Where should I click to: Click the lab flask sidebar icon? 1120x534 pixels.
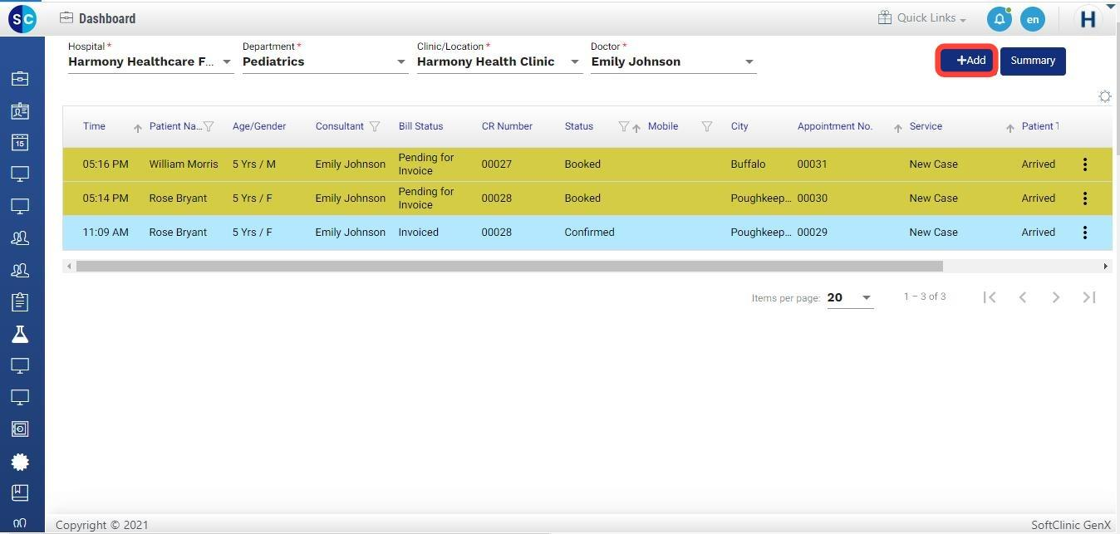[20, 334]
